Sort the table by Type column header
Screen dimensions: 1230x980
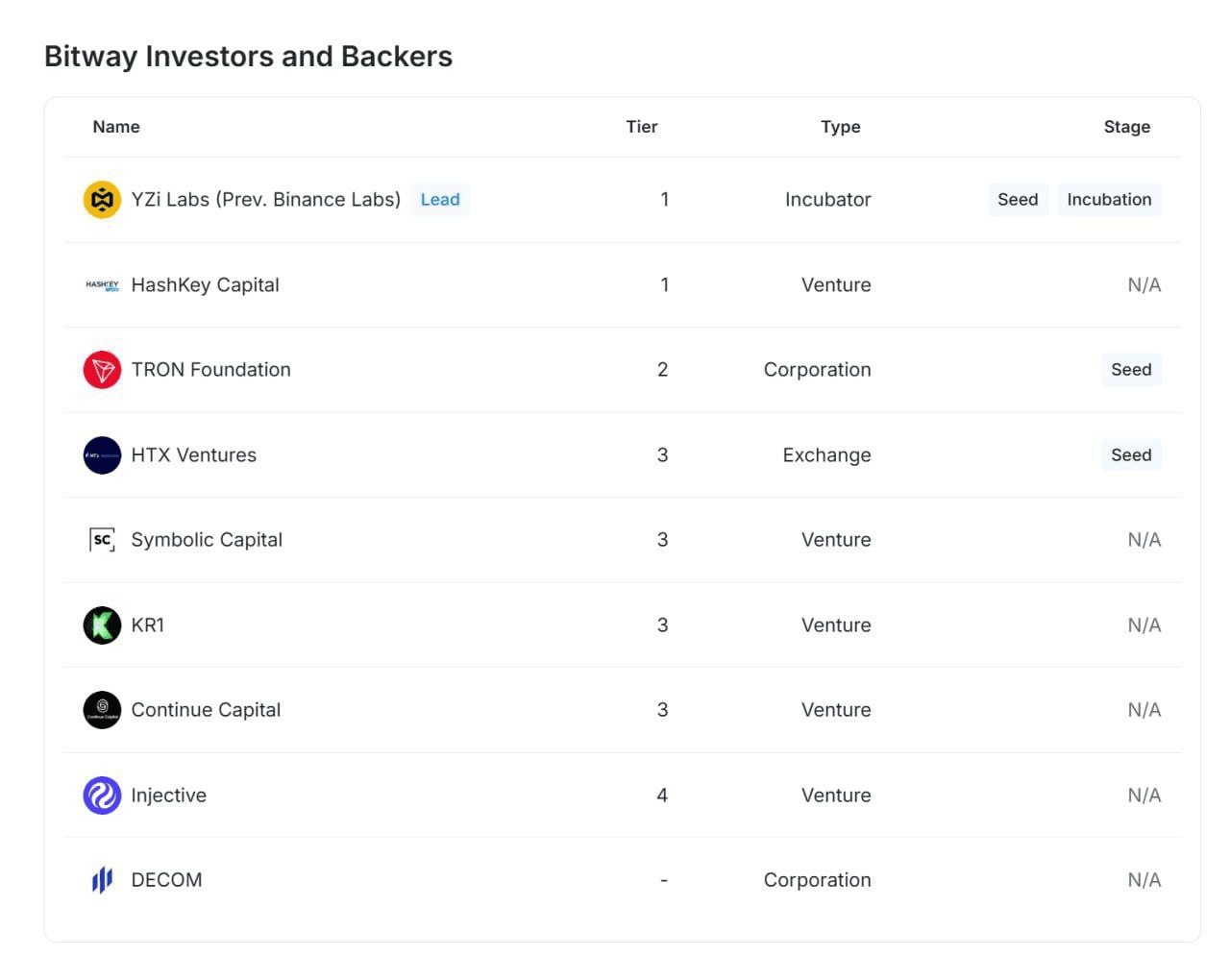841,127
